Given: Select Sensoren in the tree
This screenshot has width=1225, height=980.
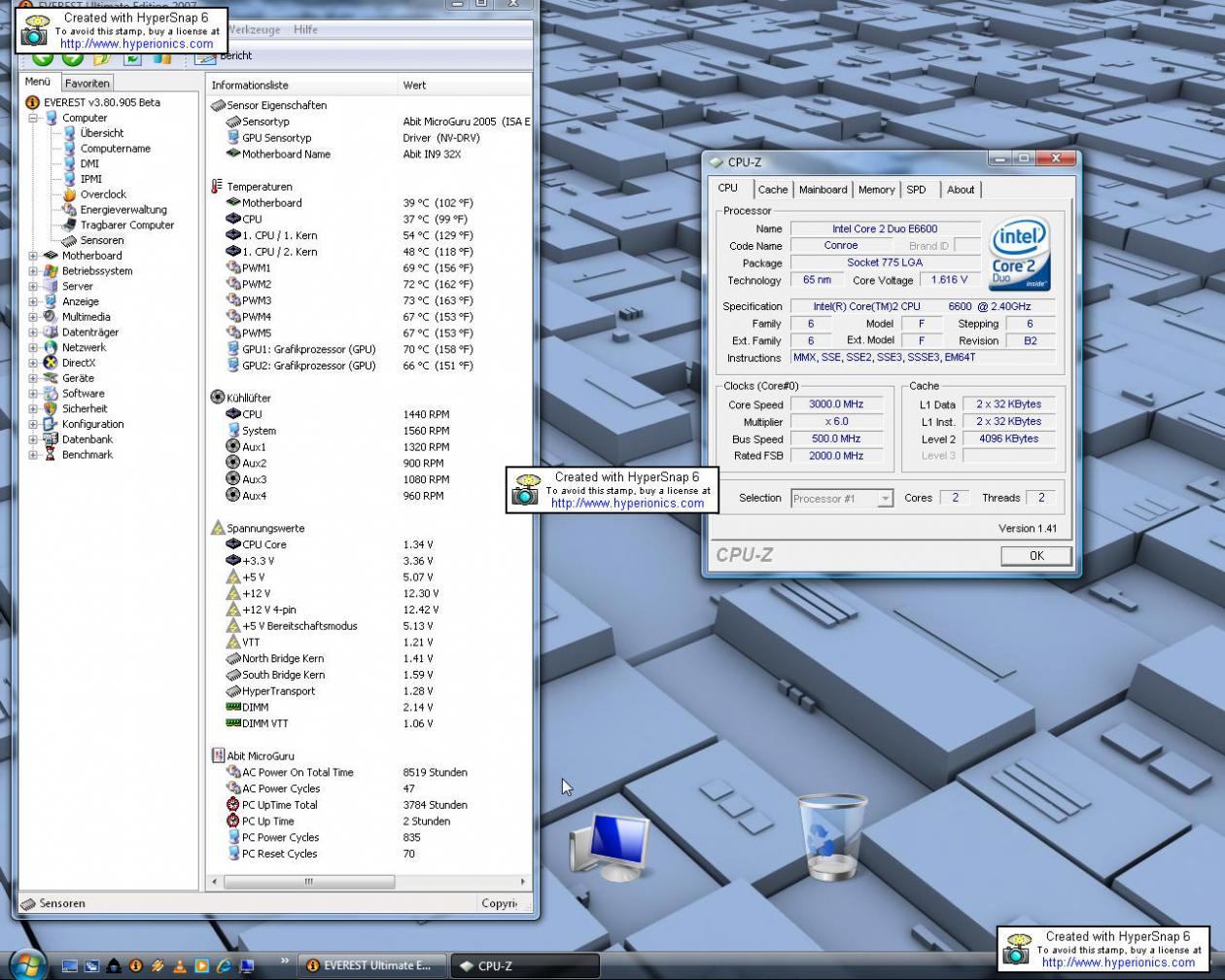Looking at the screenshot, I should pyautogui.click(x=102, y=240).
